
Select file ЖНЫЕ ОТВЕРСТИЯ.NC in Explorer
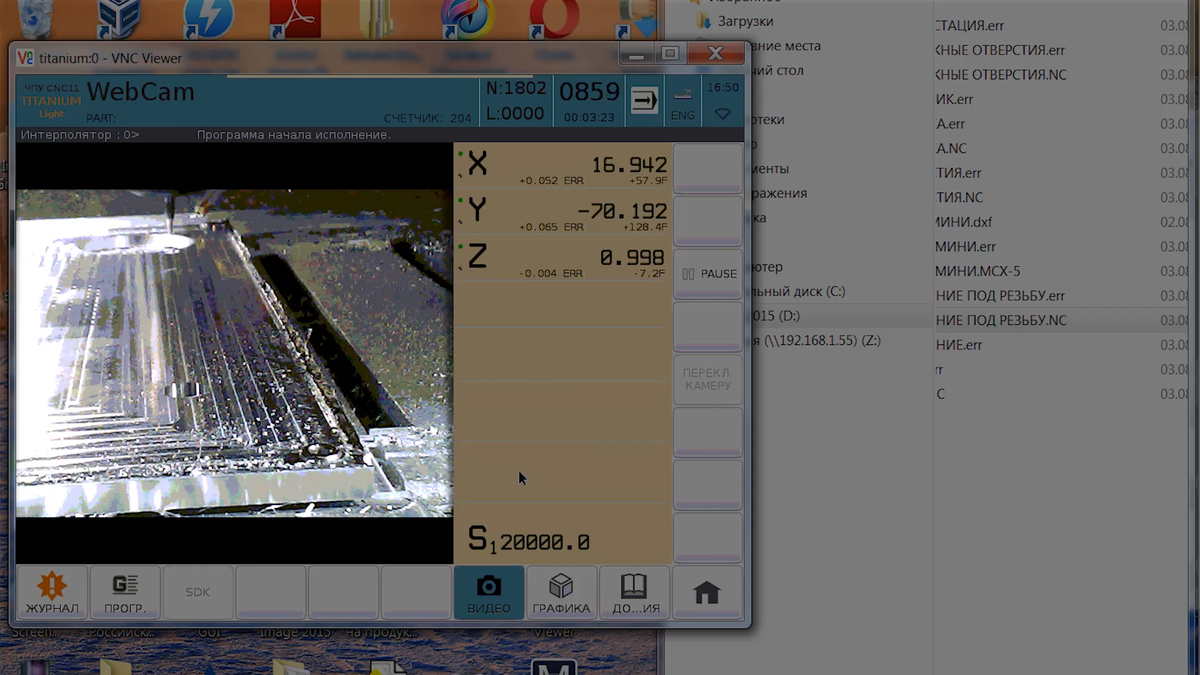click(x=1001, y=75)
